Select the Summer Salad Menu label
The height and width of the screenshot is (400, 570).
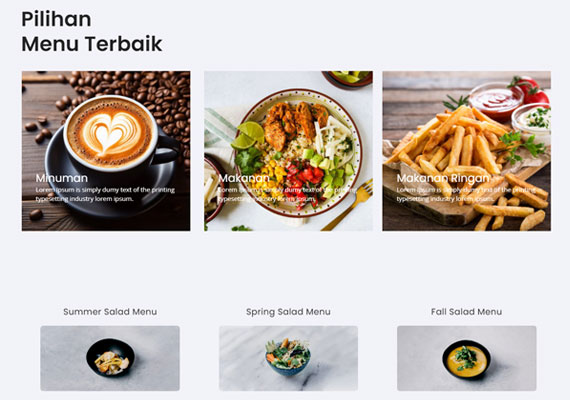click(110, 312)
